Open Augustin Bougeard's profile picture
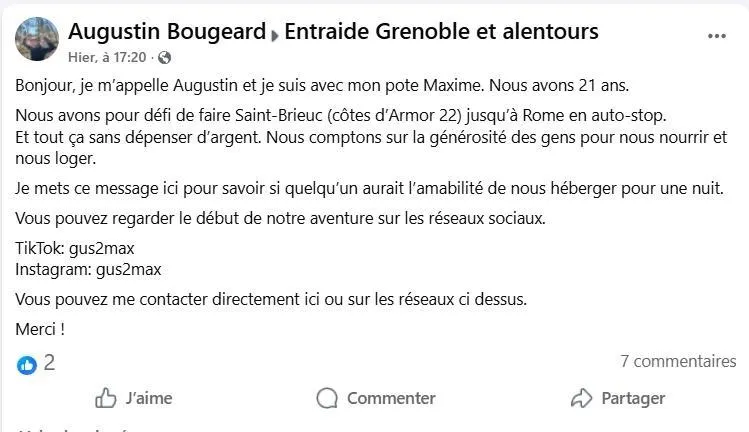Image resolution: width=749 pixels, height=432 pixels. click(x=37, y=39)
